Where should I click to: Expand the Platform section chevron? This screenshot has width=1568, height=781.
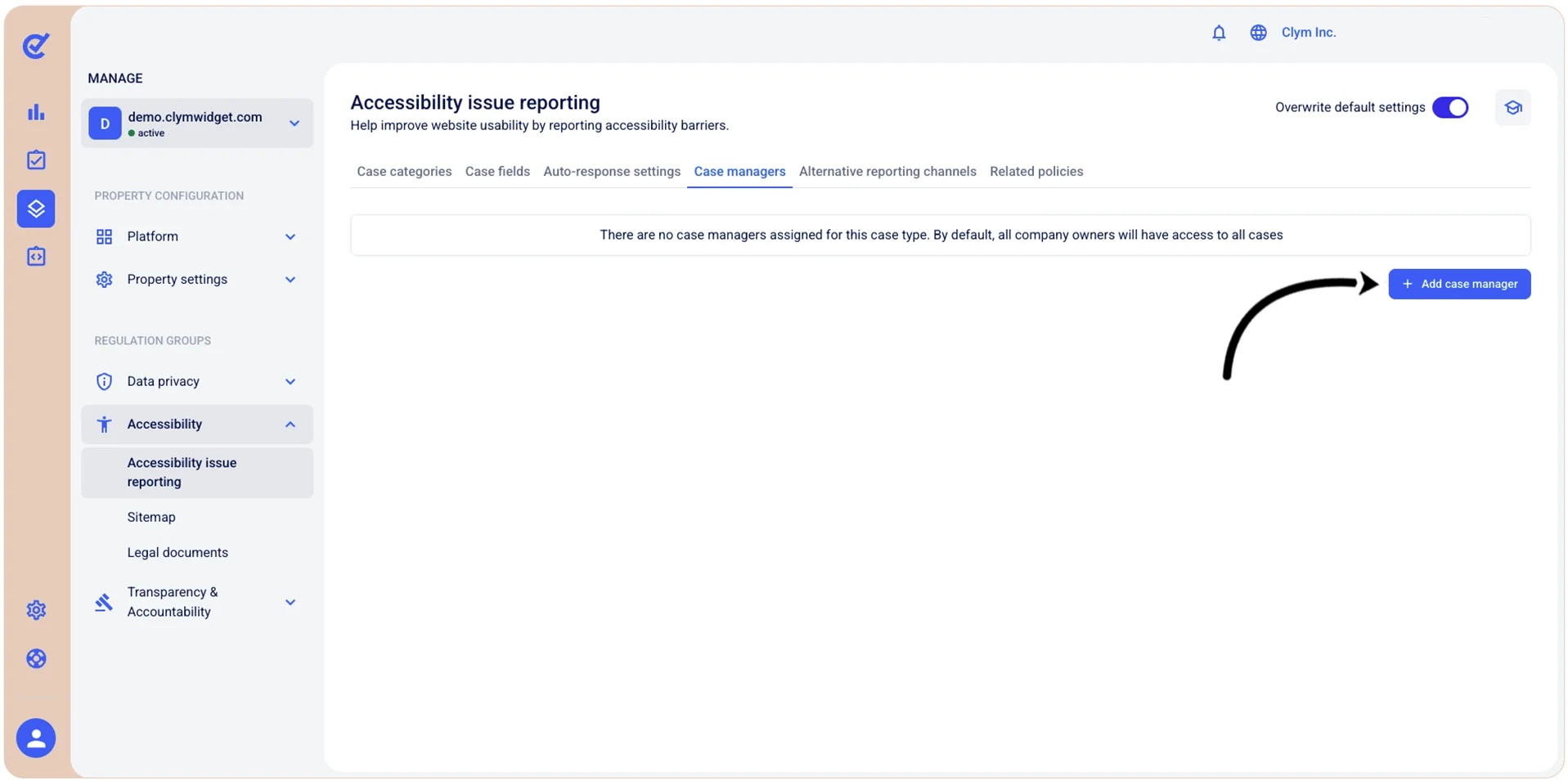pyautogui.click(x=290, y=237)
